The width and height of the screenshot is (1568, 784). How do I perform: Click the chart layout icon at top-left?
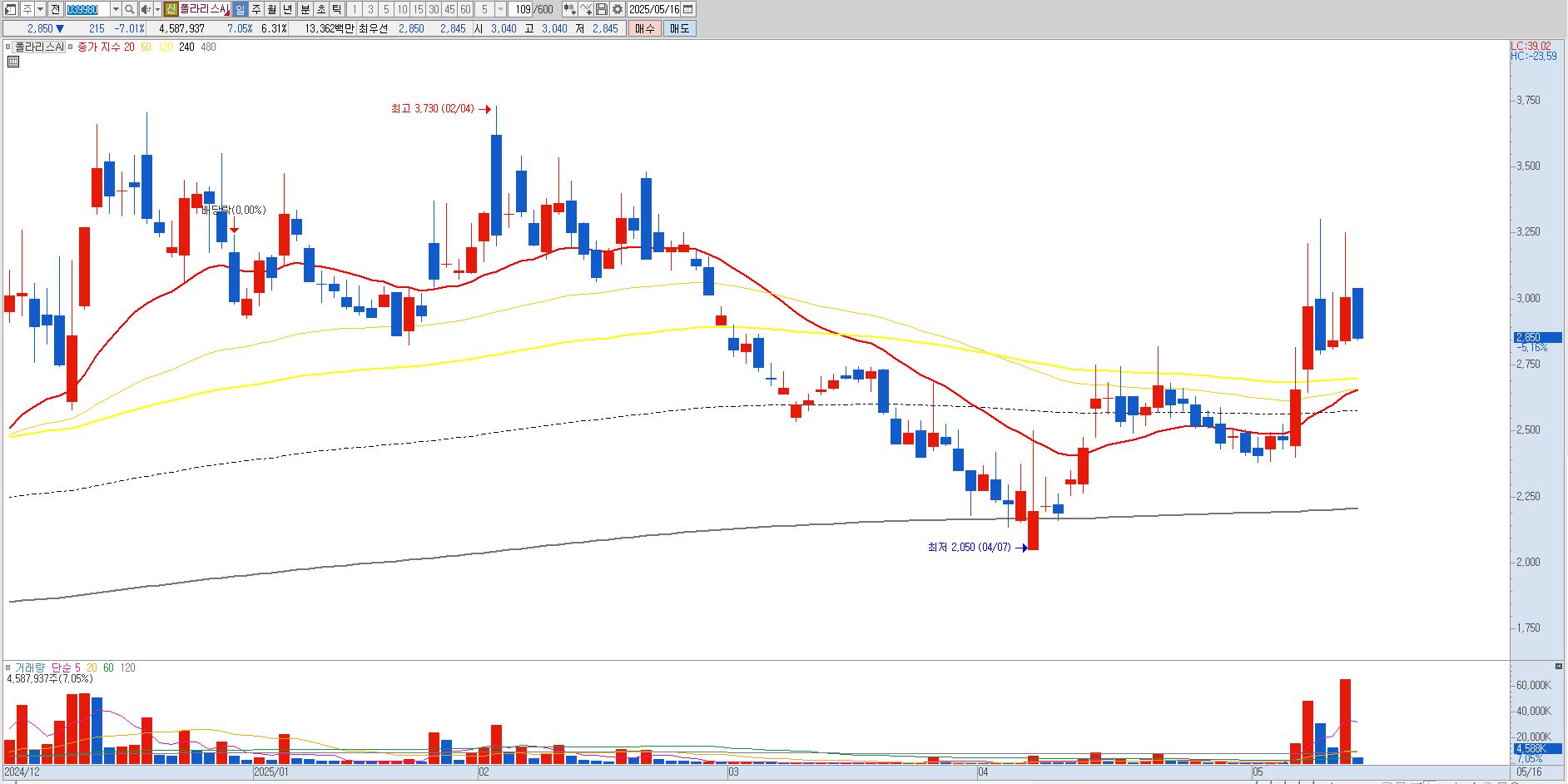tap(11, 9)
